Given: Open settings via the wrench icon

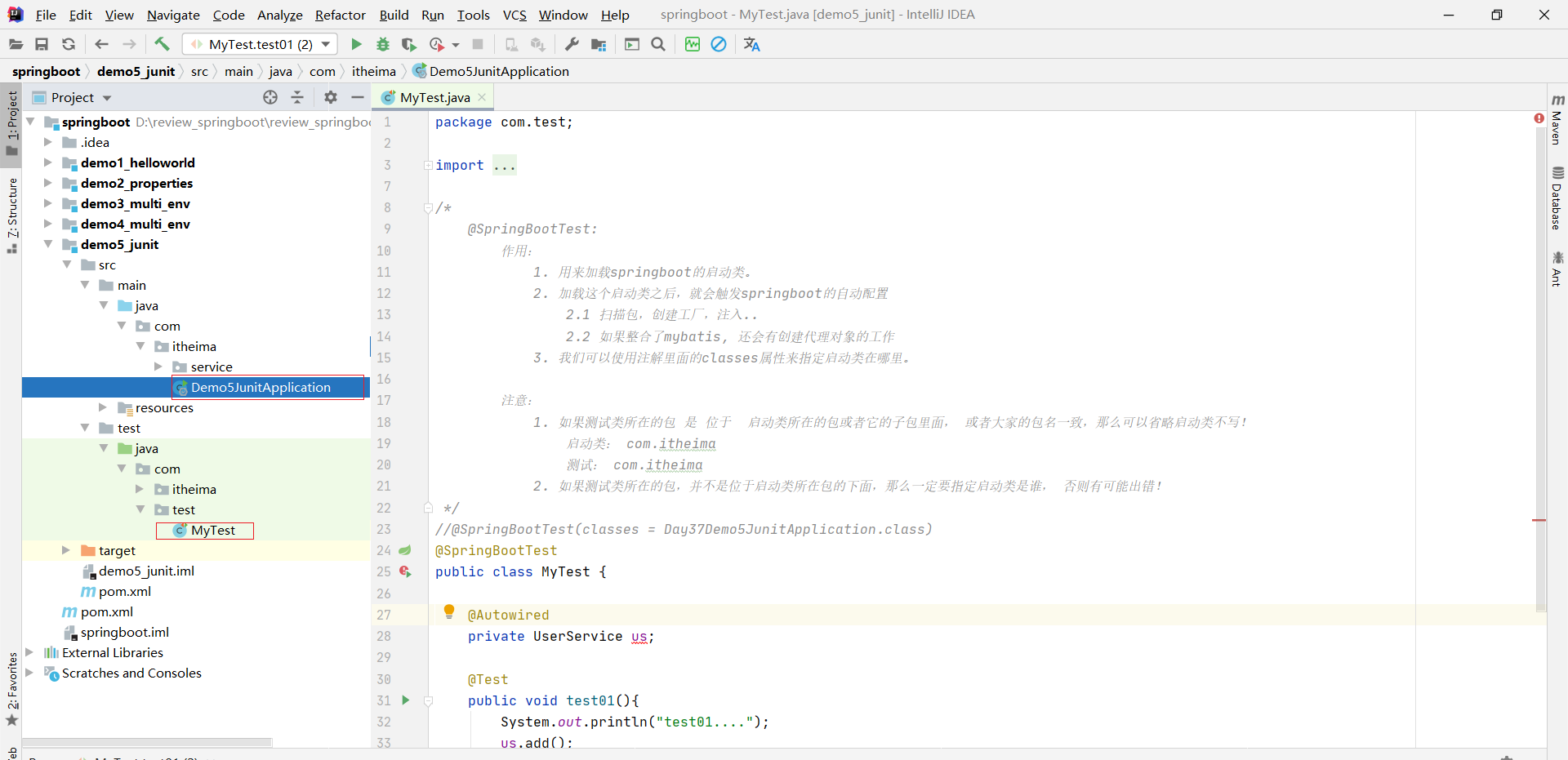Looking at the screenshot, I should coord(572,44).
